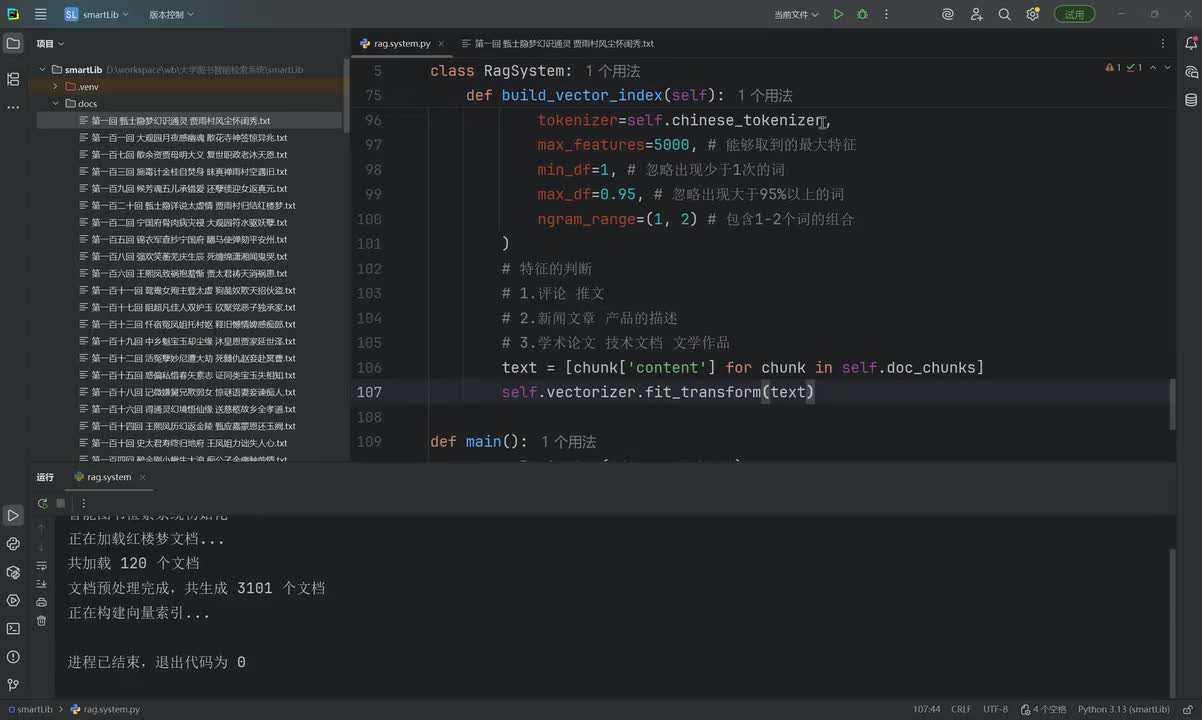Image resolution: width=1202 pixels, height=720 pixels.
Task: Change UTF-8 encoding in status bar
Action: coord(995,709)
